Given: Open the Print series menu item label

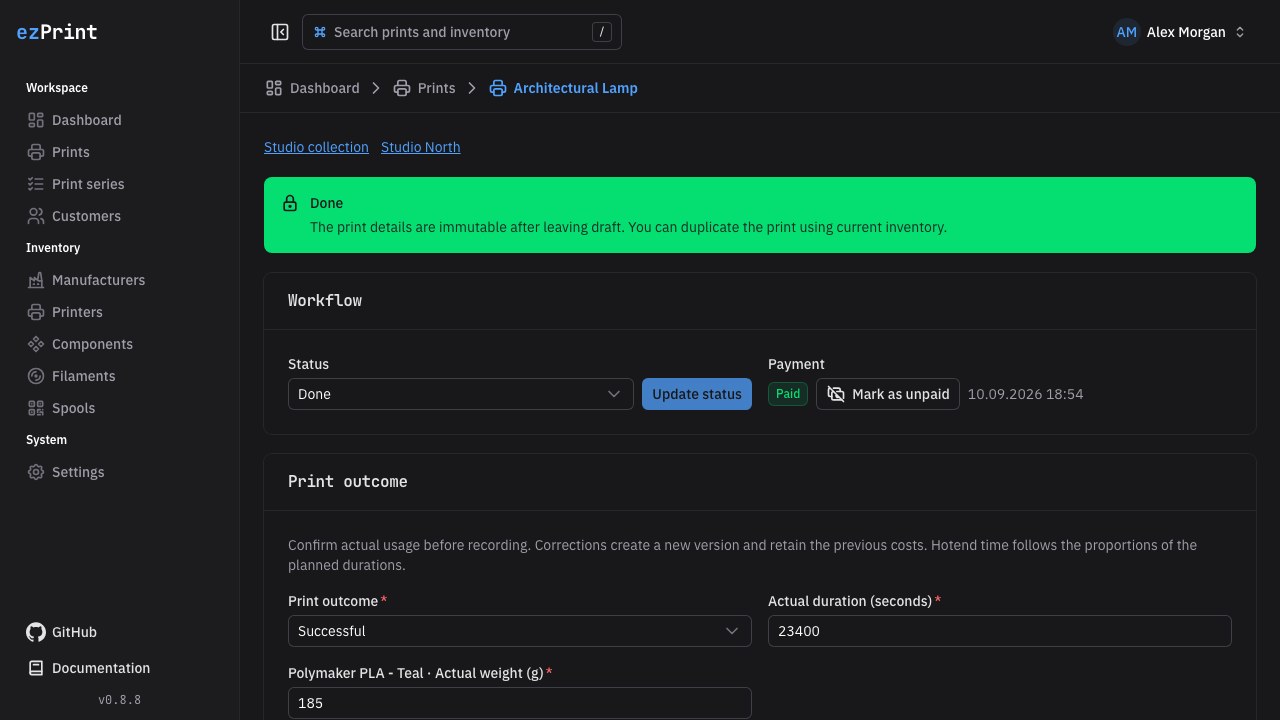Looking at the screenshot, I should [88, 184].
